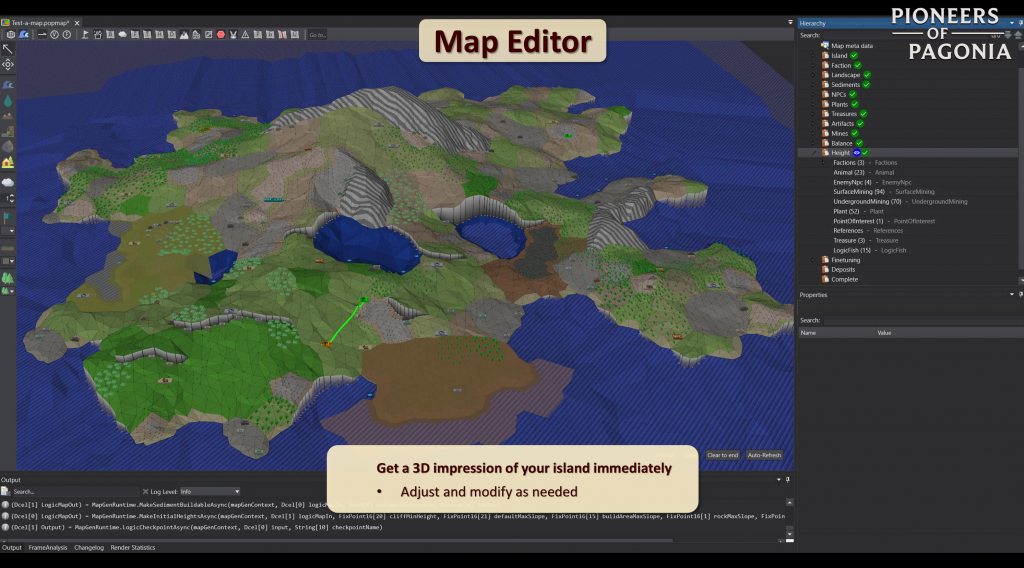This screenshot has width=1024, height=568.
Task: Toggle green checkmark on Sediments node
Action: 866,85
